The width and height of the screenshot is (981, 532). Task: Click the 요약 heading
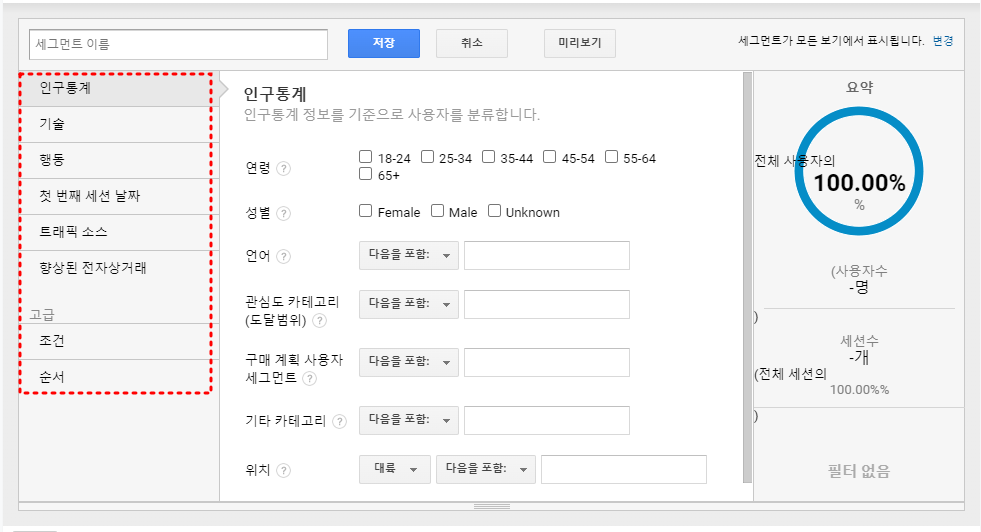(x=859, y=88)
